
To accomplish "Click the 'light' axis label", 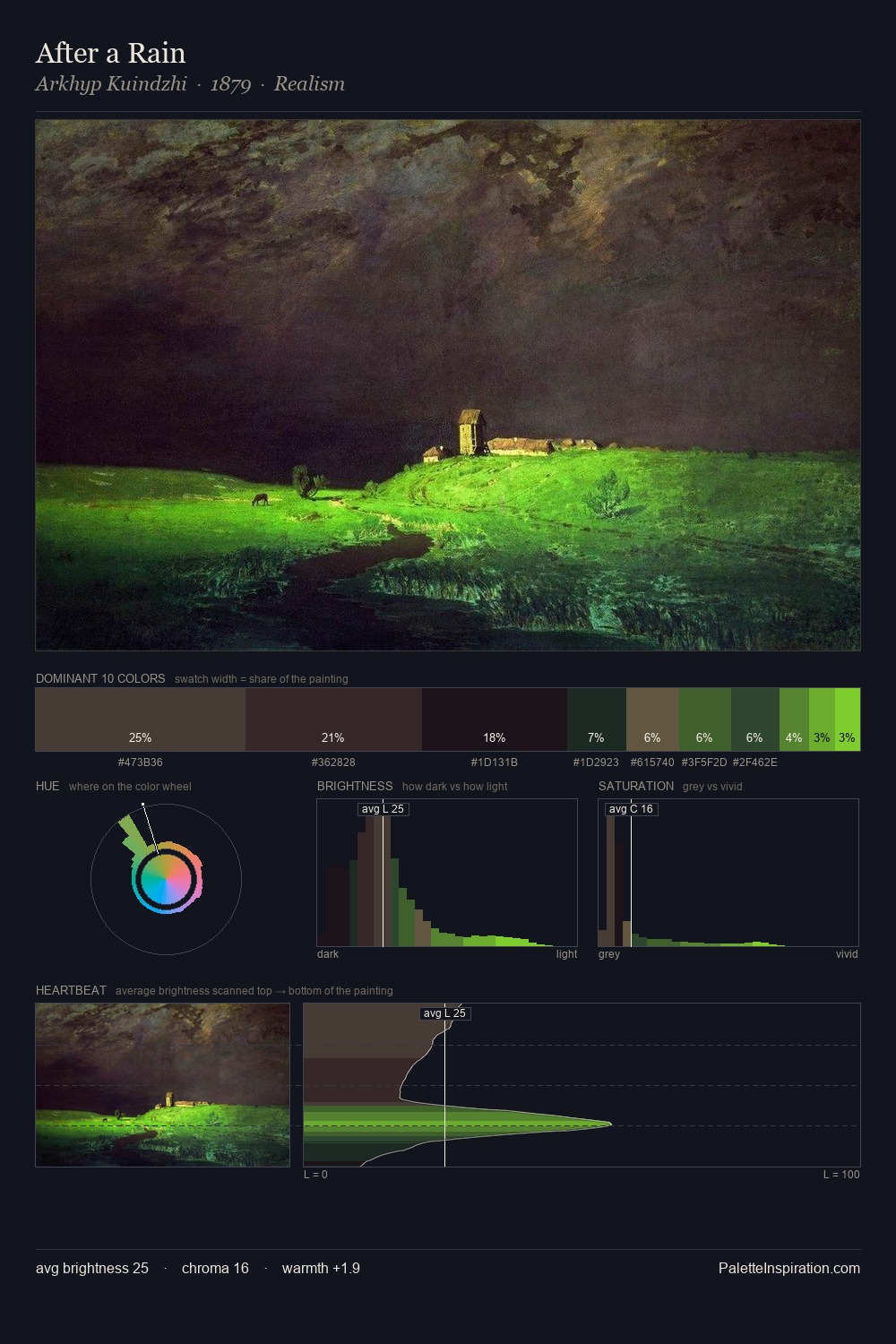I will point(566,954).
